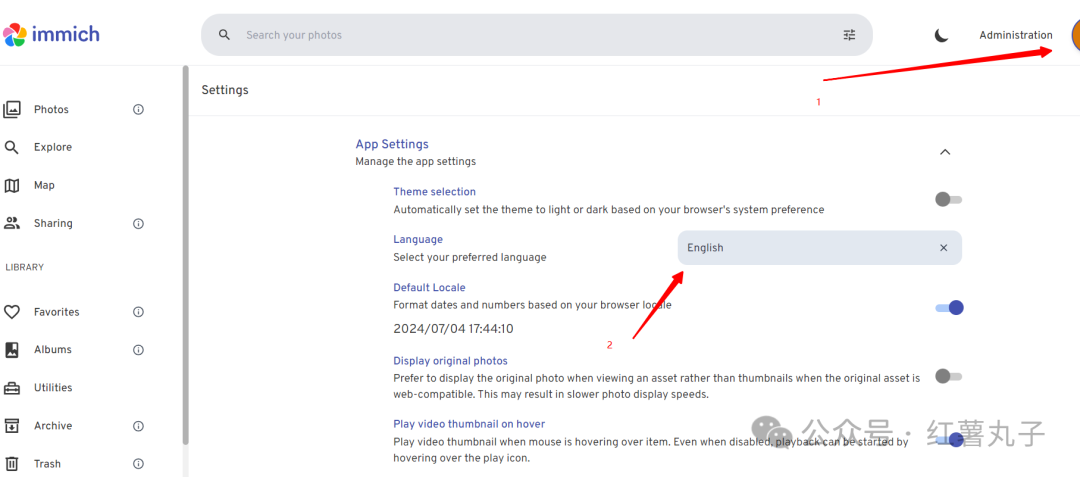Click the Photos sidebar icon
Image resolution: width=1080 pixels, height=477 pixels.
click(12, 109)
